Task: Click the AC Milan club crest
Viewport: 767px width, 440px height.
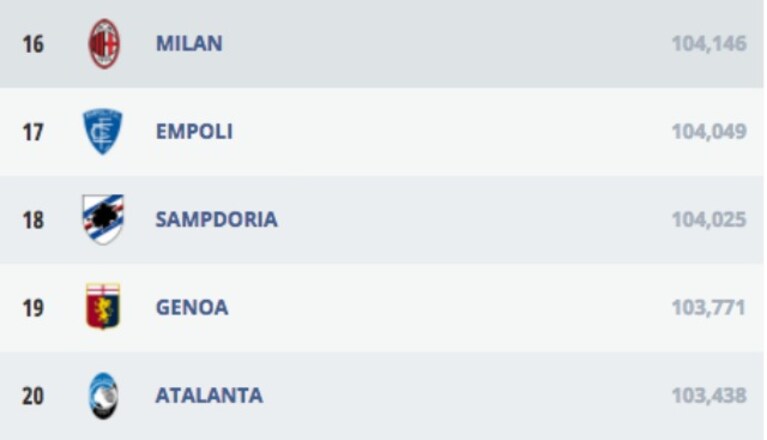Action: [104, 44]
